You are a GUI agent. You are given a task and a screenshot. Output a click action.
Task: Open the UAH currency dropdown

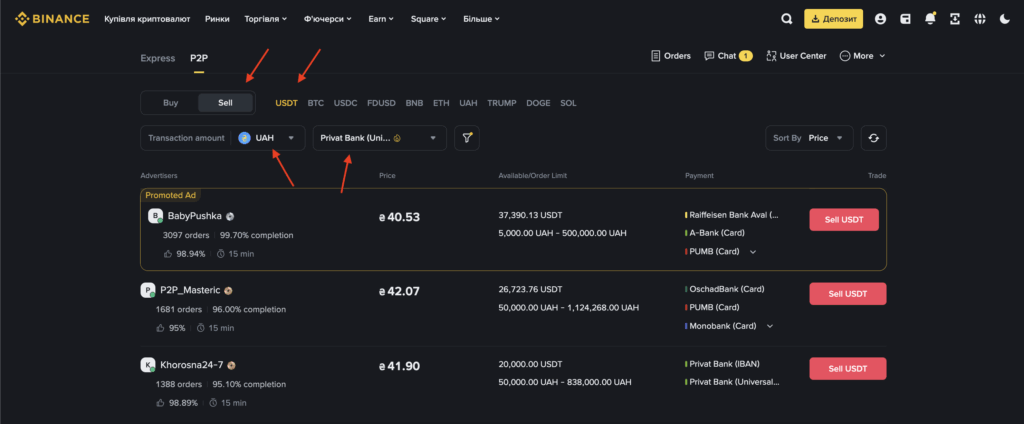coord(268,138)
